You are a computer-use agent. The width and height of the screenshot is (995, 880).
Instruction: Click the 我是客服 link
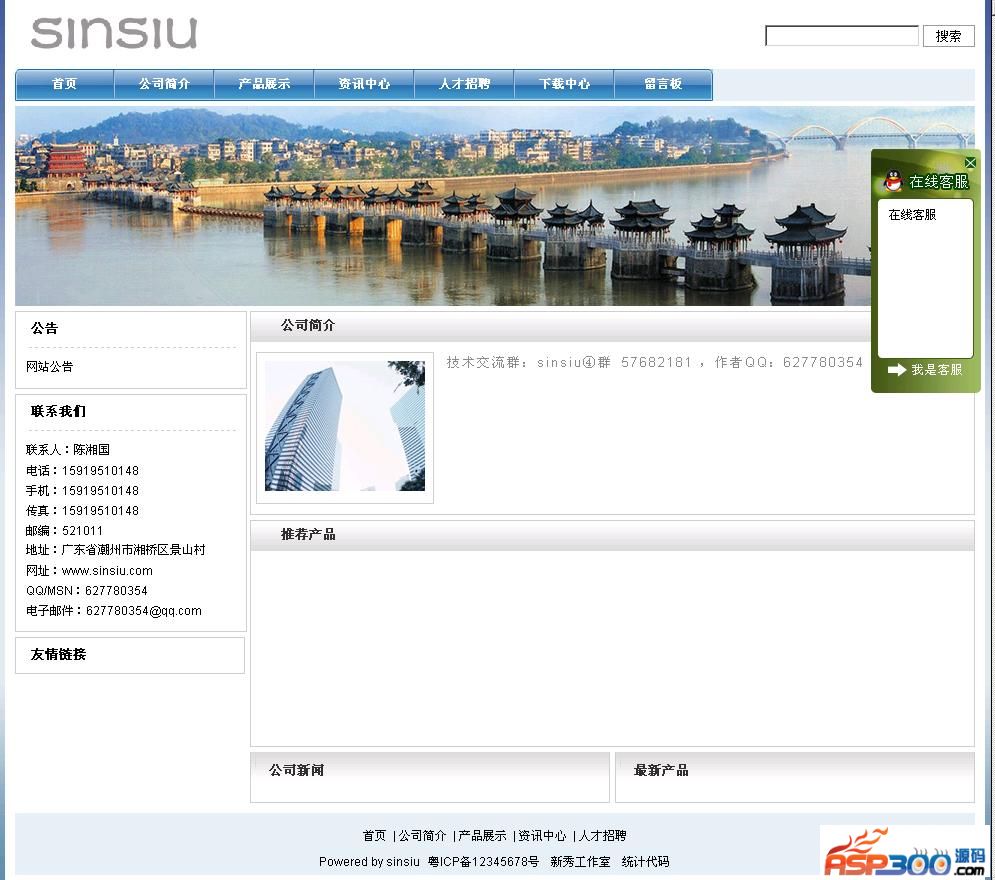pyautogui.click(x=937, y=369)
